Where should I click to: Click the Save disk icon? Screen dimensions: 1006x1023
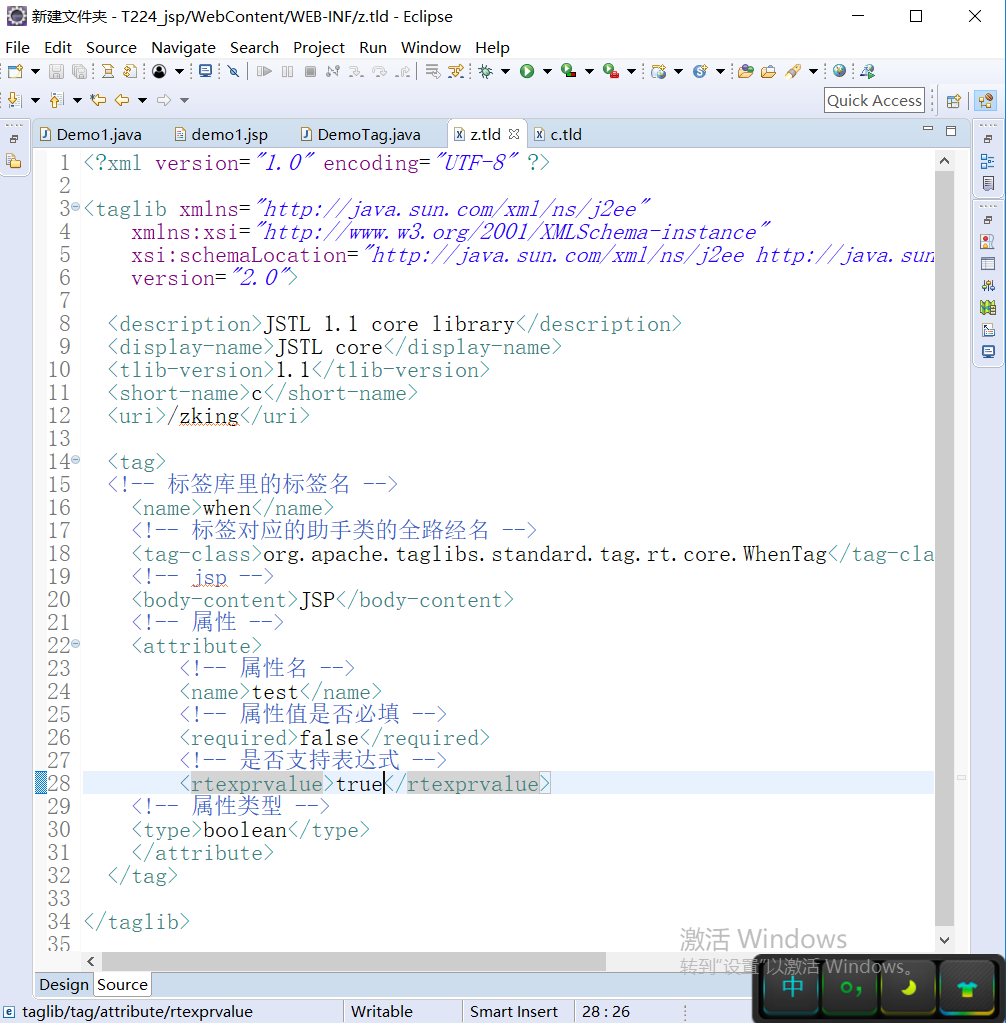pyautogui.click(x=56, y=71)
